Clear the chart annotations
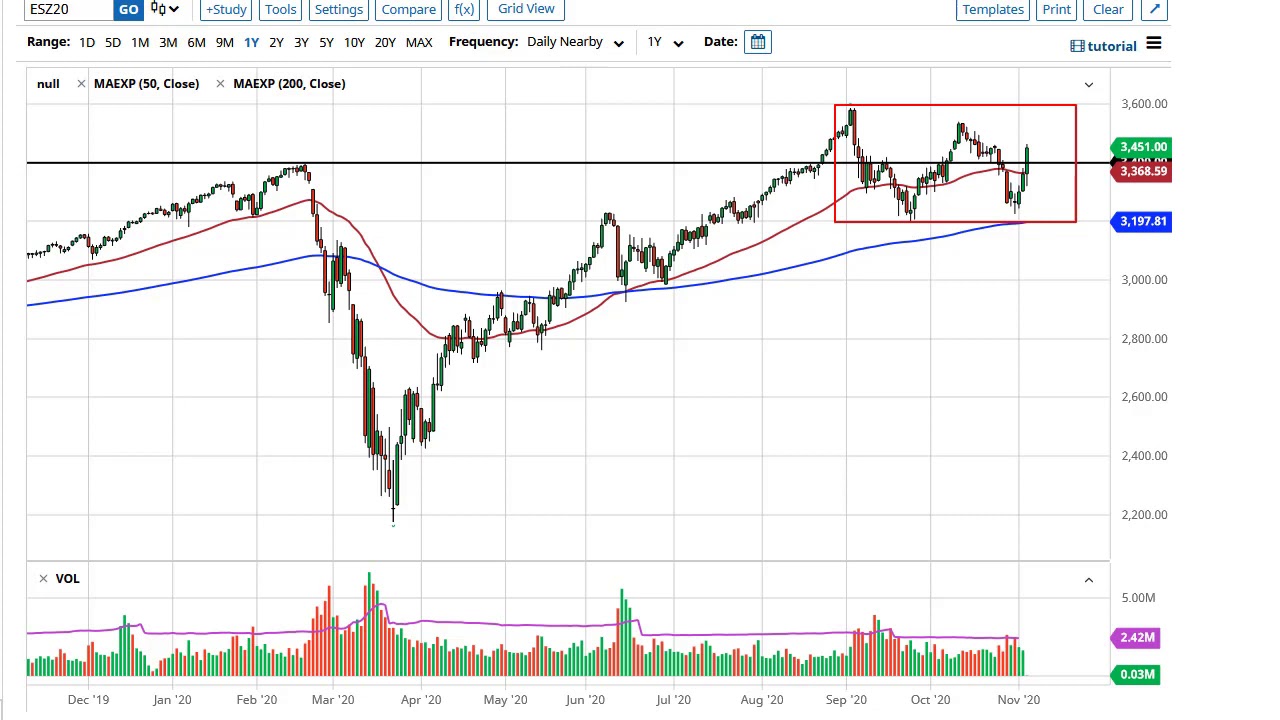Screen dimensions: 1280x720 click(1108, 9)
